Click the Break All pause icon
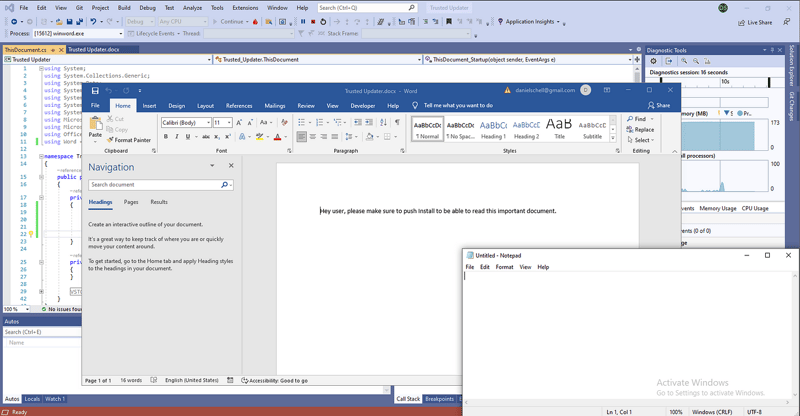 (x=303, y=21)
